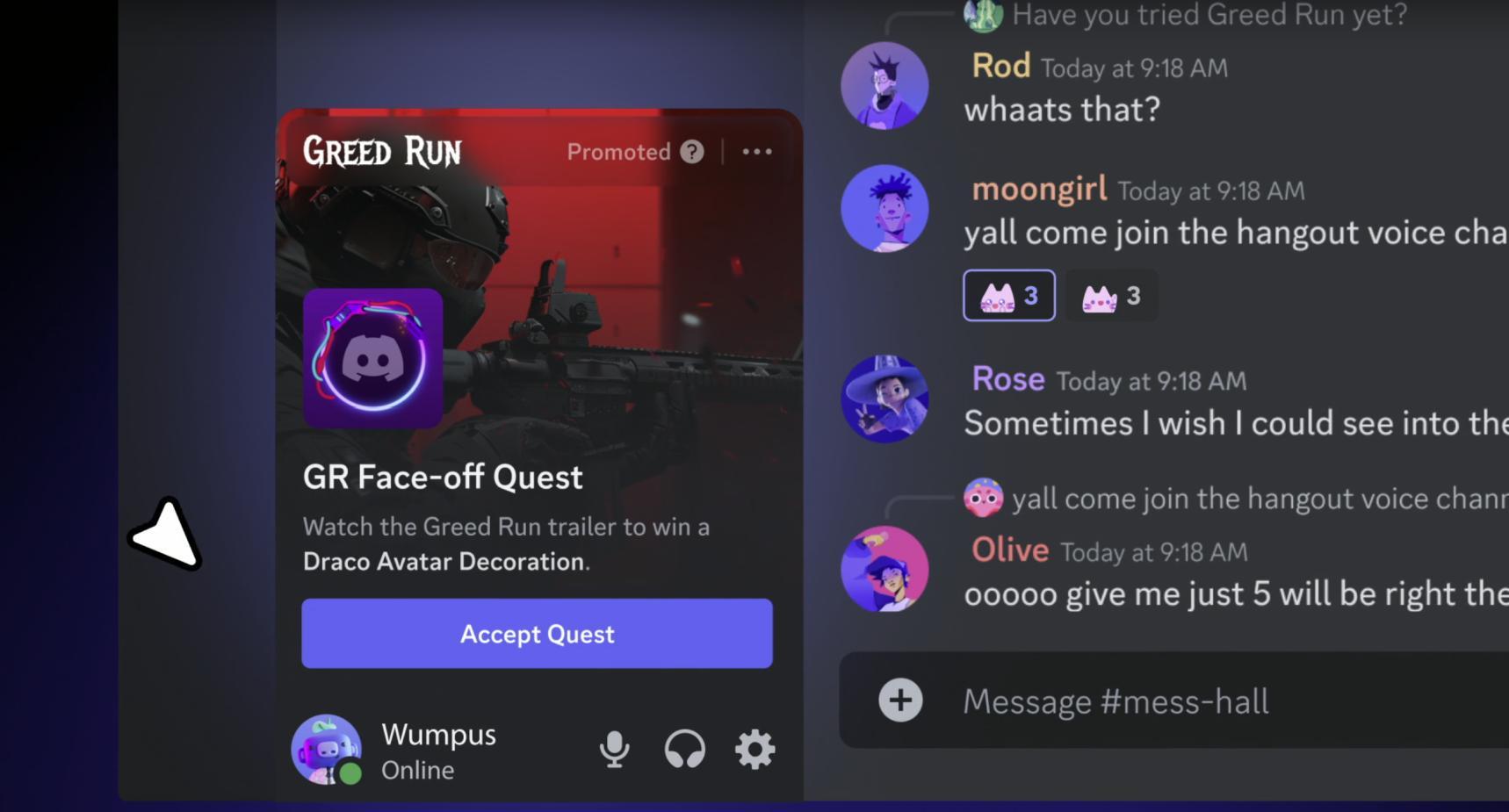Open Wumpus user status panel

point(395,751)
